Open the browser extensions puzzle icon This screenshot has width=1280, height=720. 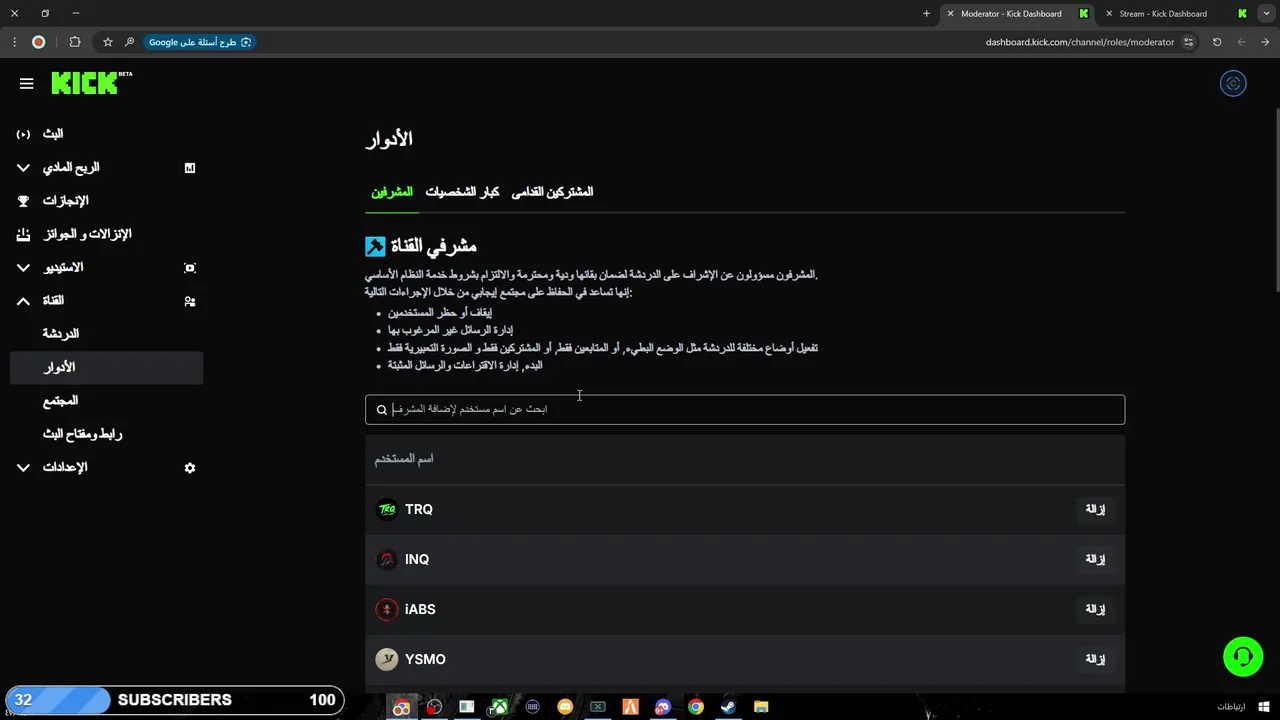75,42
